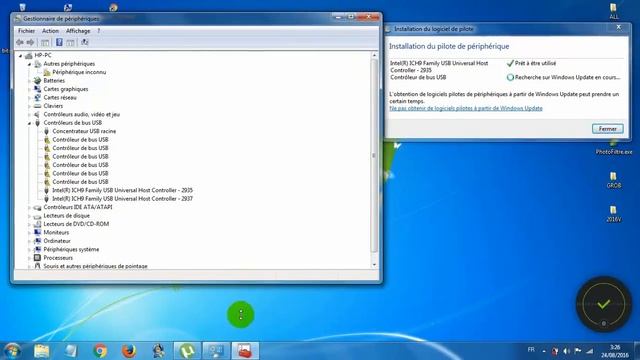Click the FR language indicator on taskbar
The width and height of the screenshot is (640, 360).
point(531,350)
